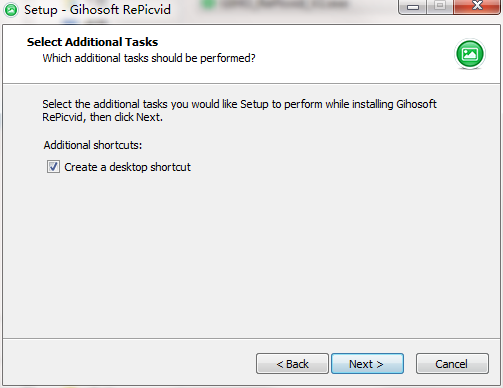
Task: Click the 'Create a desktop shortcut' label
Action: tap(127, 167)
